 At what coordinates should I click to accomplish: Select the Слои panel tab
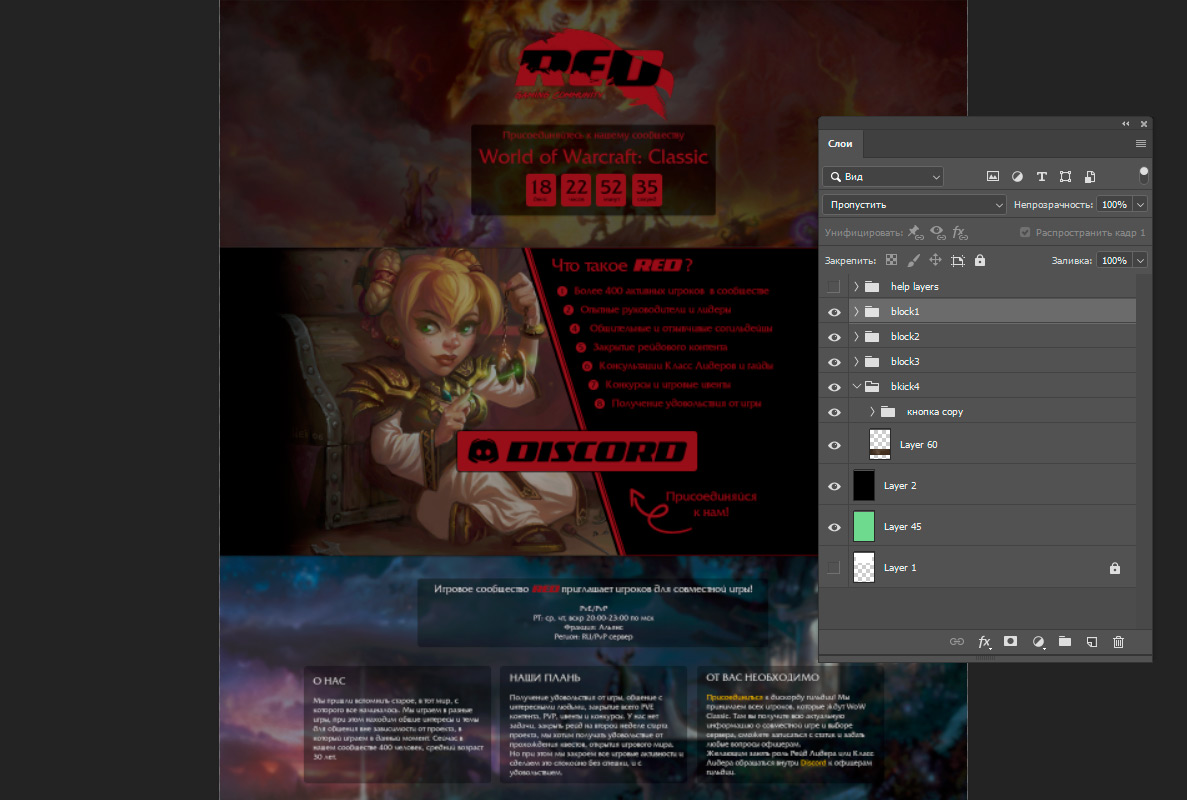click(x=840, y=144)
